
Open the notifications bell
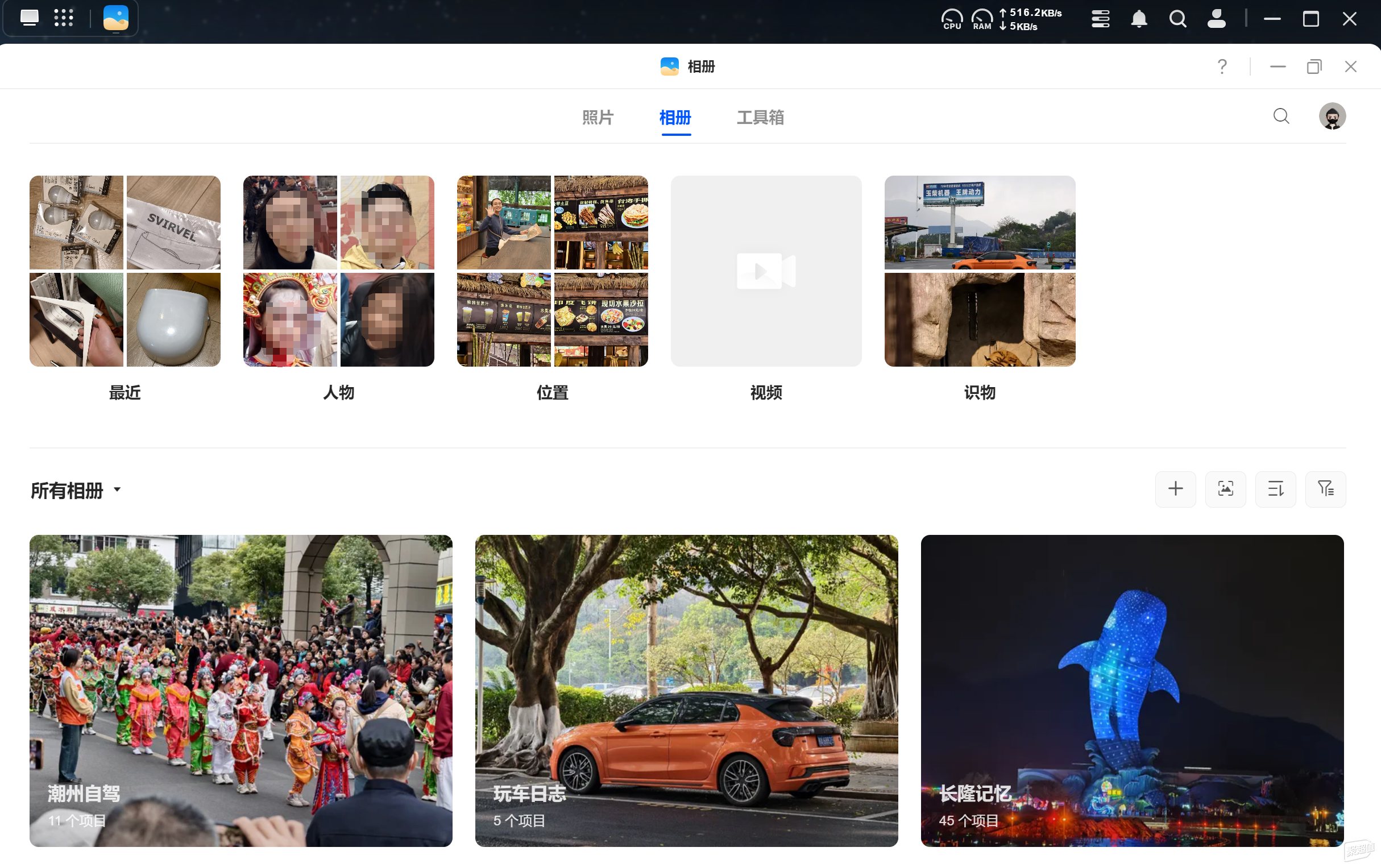1139,19
